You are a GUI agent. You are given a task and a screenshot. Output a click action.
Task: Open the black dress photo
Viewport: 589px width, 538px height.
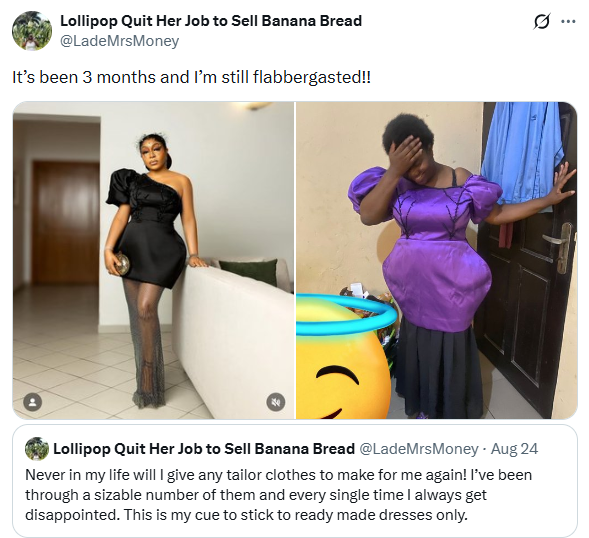pos(153,260)
